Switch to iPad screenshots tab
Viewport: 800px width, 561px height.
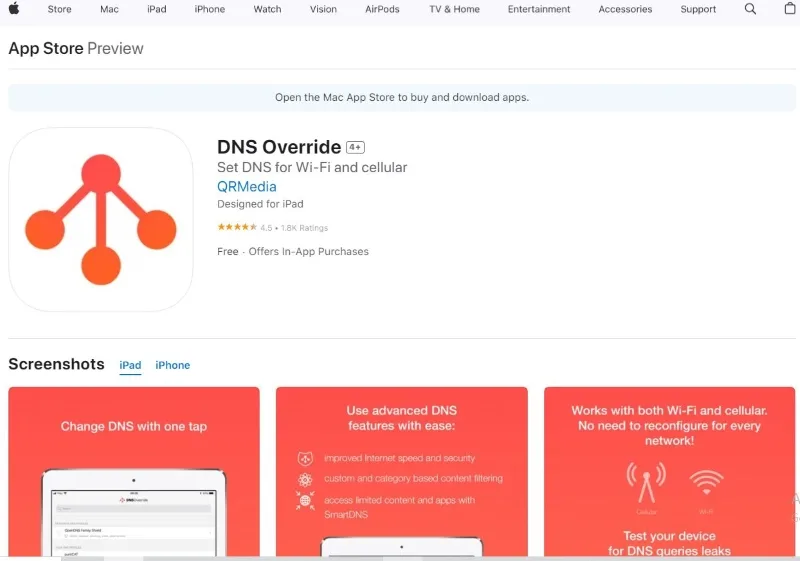pyautogui.click(x=130, y=365)
